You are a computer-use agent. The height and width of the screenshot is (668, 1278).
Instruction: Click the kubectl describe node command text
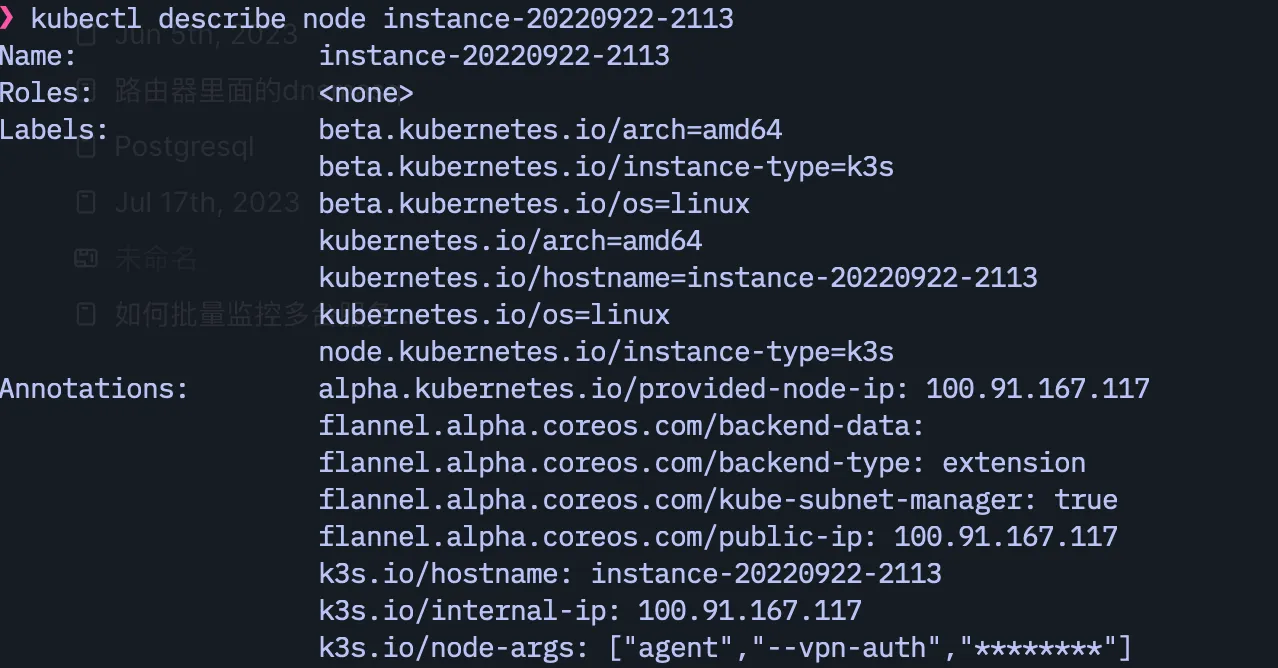382,18
